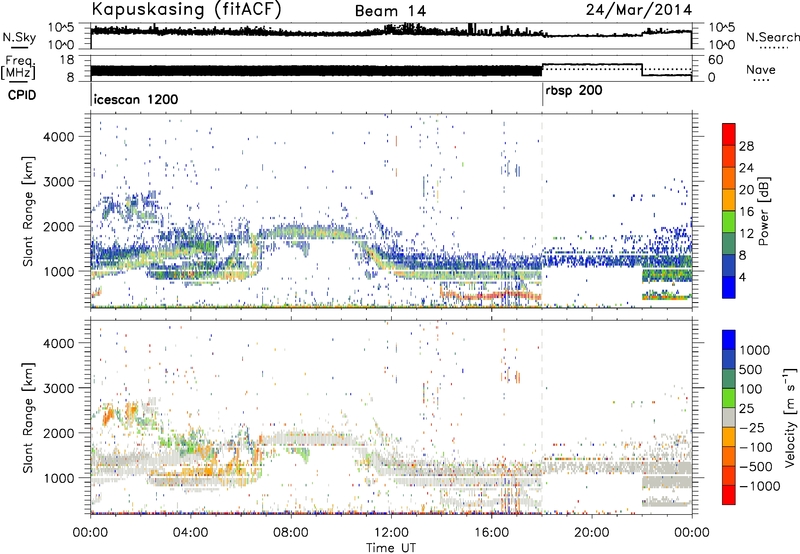800x554 pixels.
Task: Click the 'Nave' legend label
Action: coord(761,70)
